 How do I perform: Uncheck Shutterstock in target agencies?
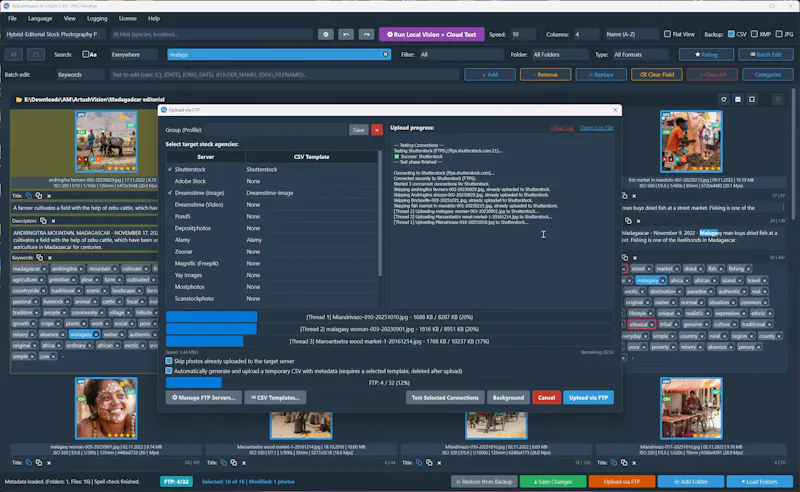coord(170,169)
